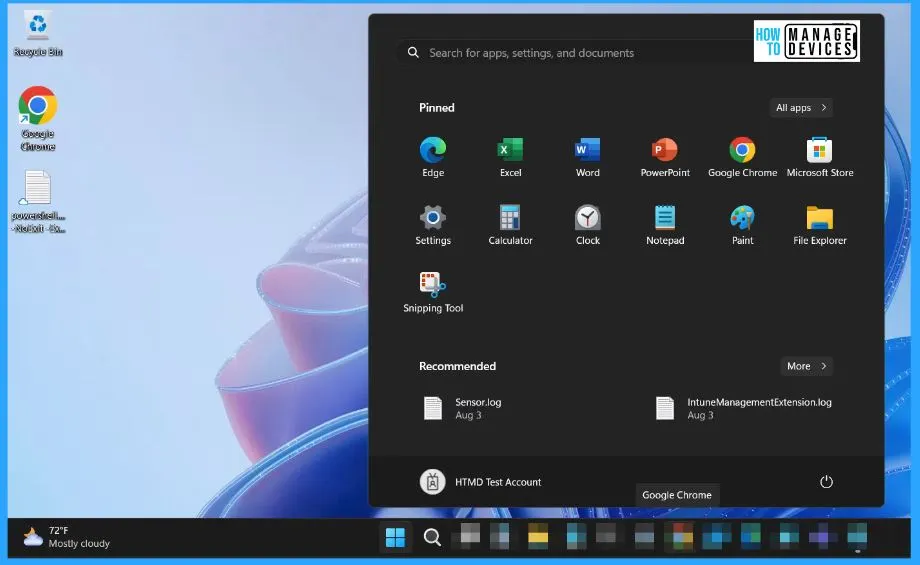Open Edge from pinned apps

tap(433, 157)
